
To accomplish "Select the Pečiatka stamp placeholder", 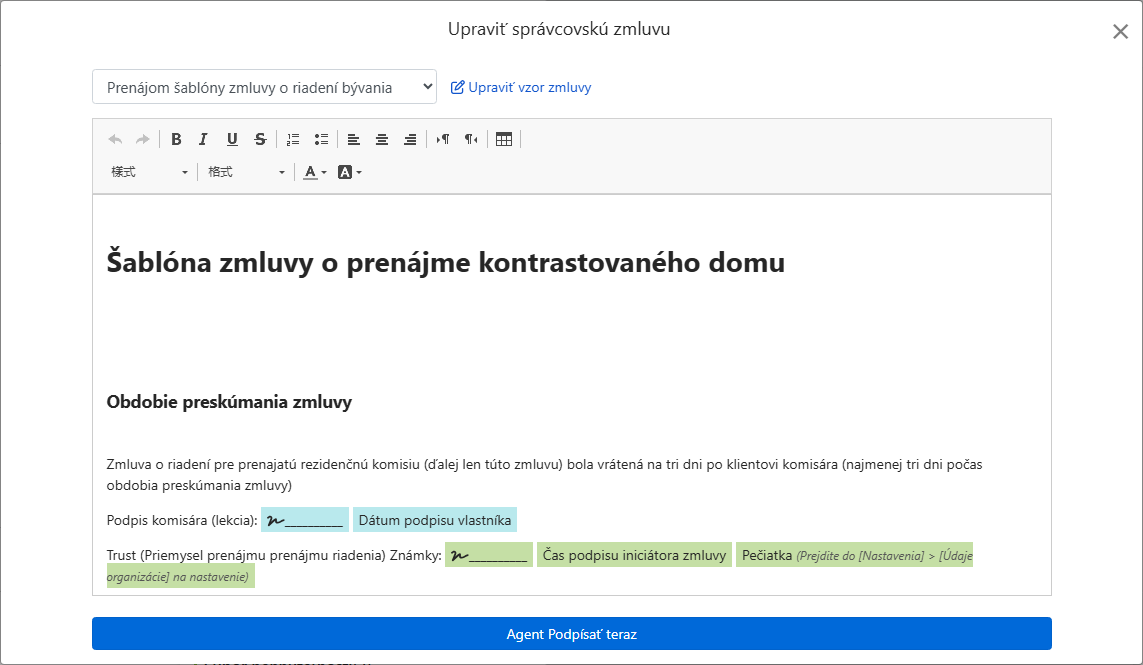I will (x=854, y=555).
